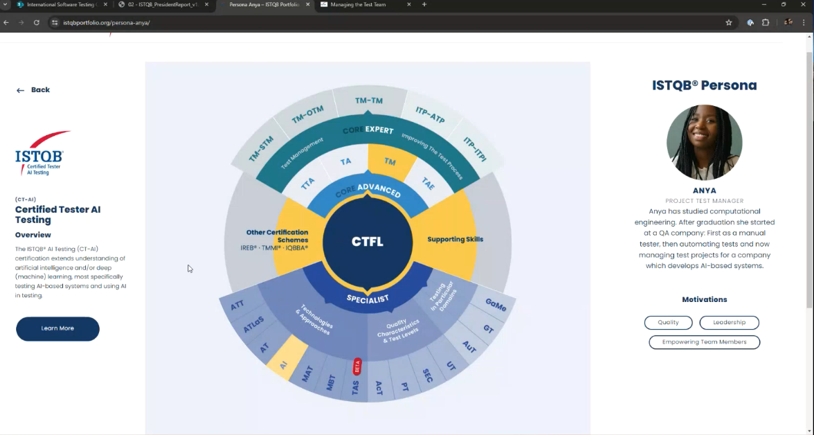The image size is (814, 441).
Task: Open the browser profile avatar
Action: (x=788, y=22)
